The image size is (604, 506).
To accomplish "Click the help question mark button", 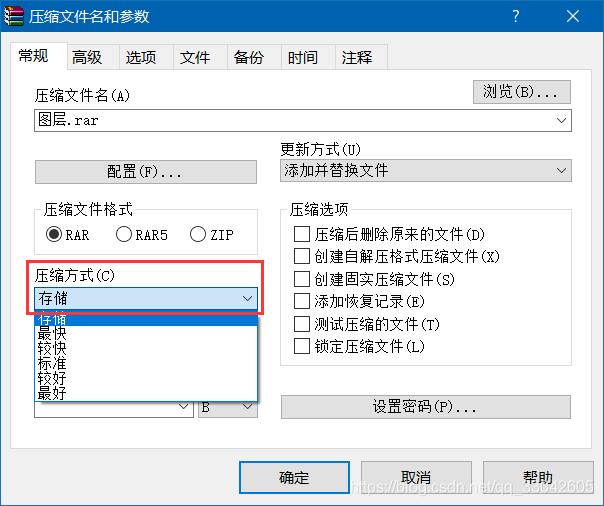I will (x=516, y=16).
